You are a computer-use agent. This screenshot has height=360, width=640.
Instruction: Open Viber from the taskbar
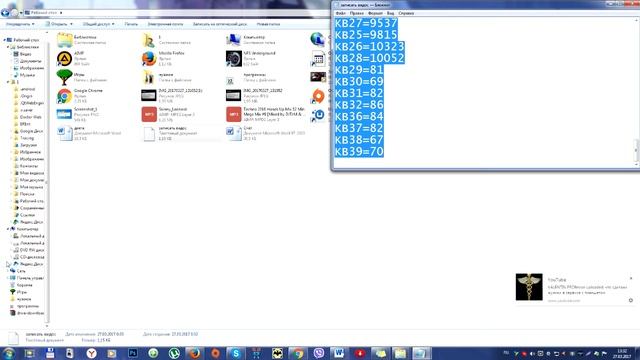pyautogui.click(x=319, y=353)
